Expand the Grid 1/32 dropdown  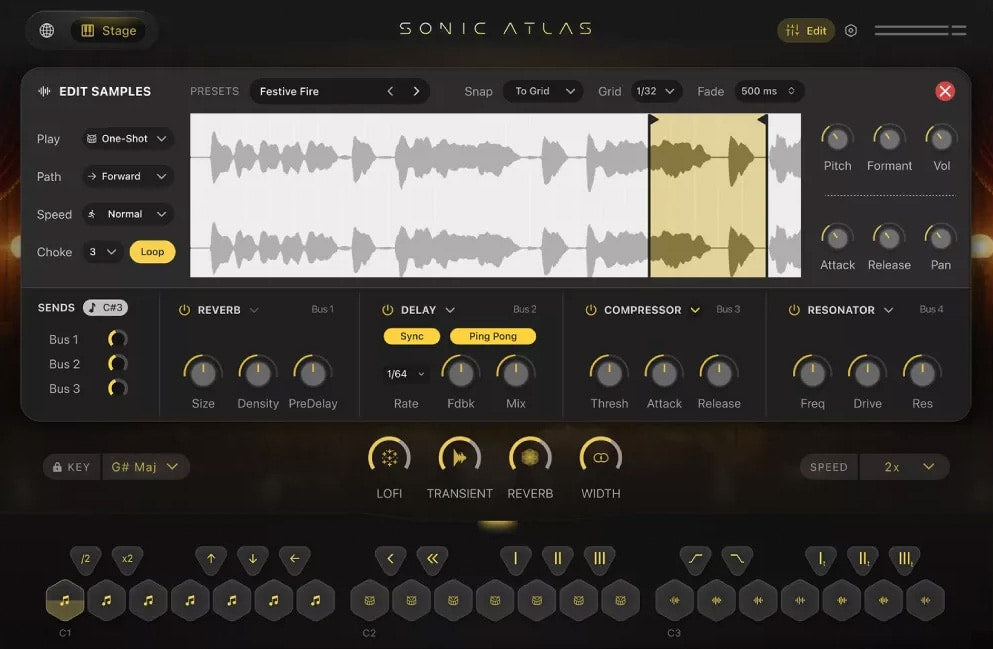[x=656, y=91]
